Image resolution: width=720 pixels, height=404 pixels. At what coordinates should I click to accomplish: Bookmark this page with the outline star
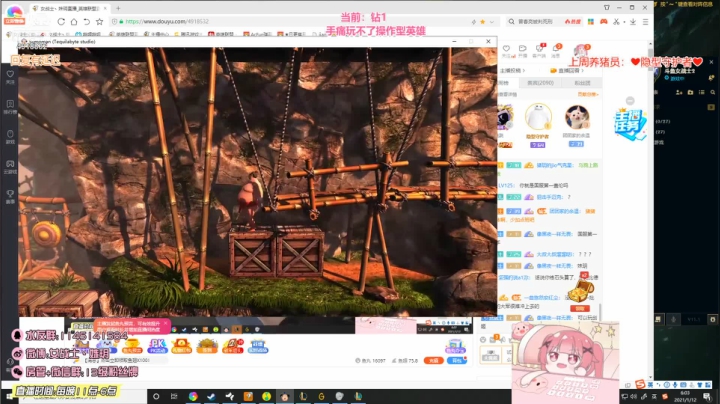click(x=99, y=22)
